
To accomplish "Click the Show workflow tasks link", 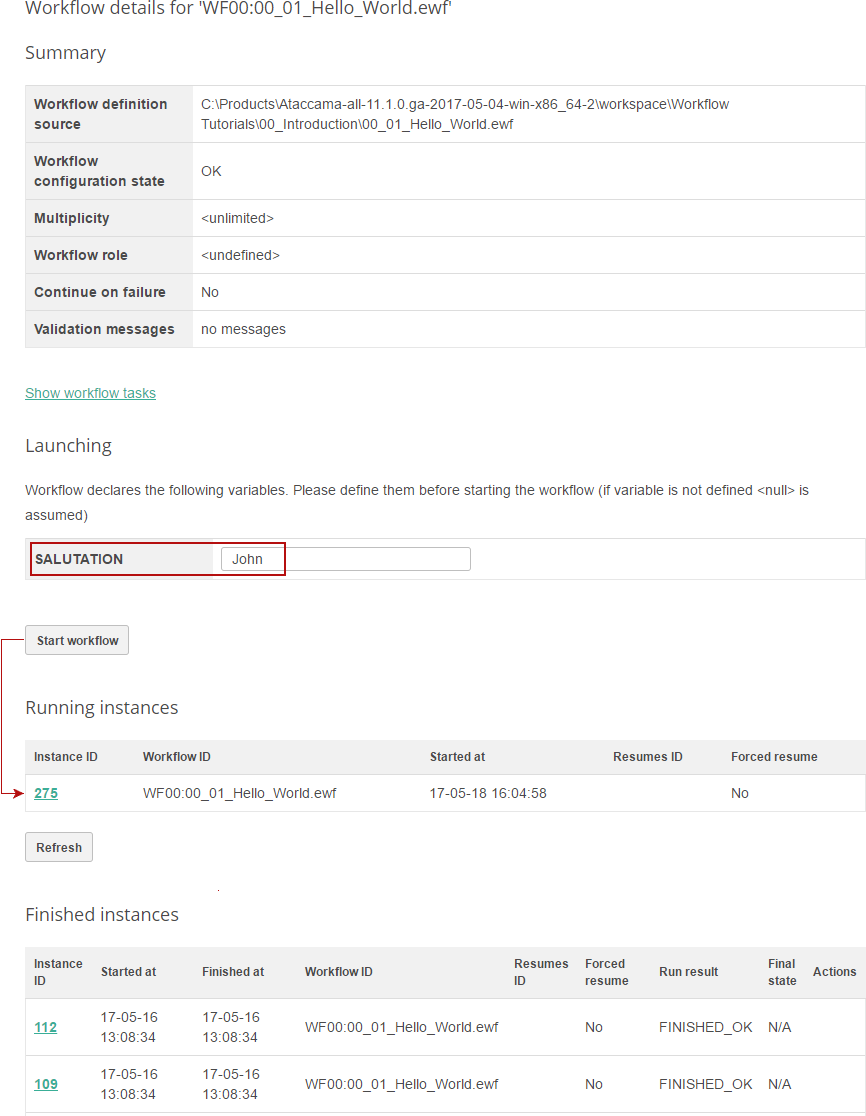I will pyautogui.click(x=90, y=393).
